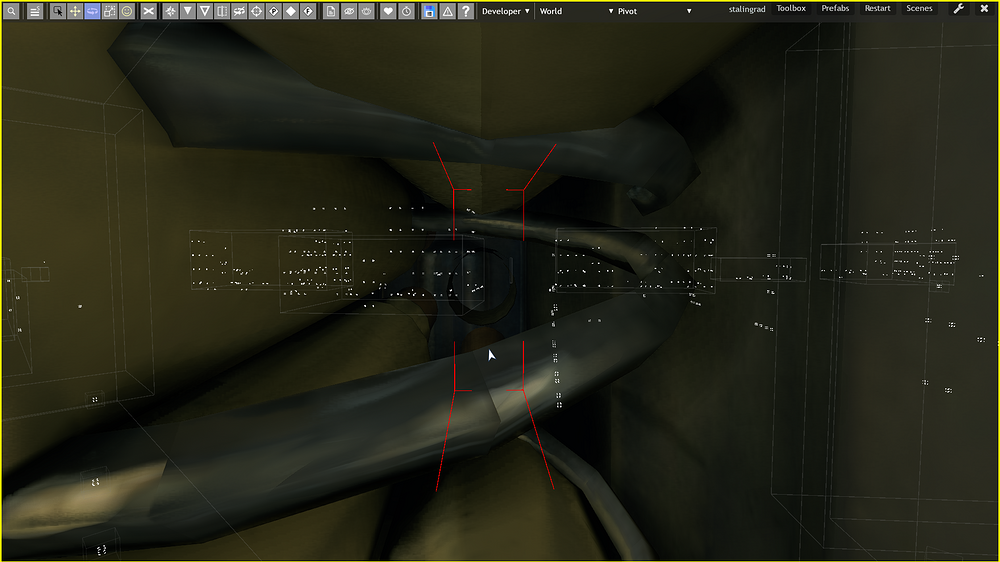Image resolution: width=1000 pixels, height=562 pixels.
Task: Save the scene with floppy disk icon
Action: [x=429, y=11]
